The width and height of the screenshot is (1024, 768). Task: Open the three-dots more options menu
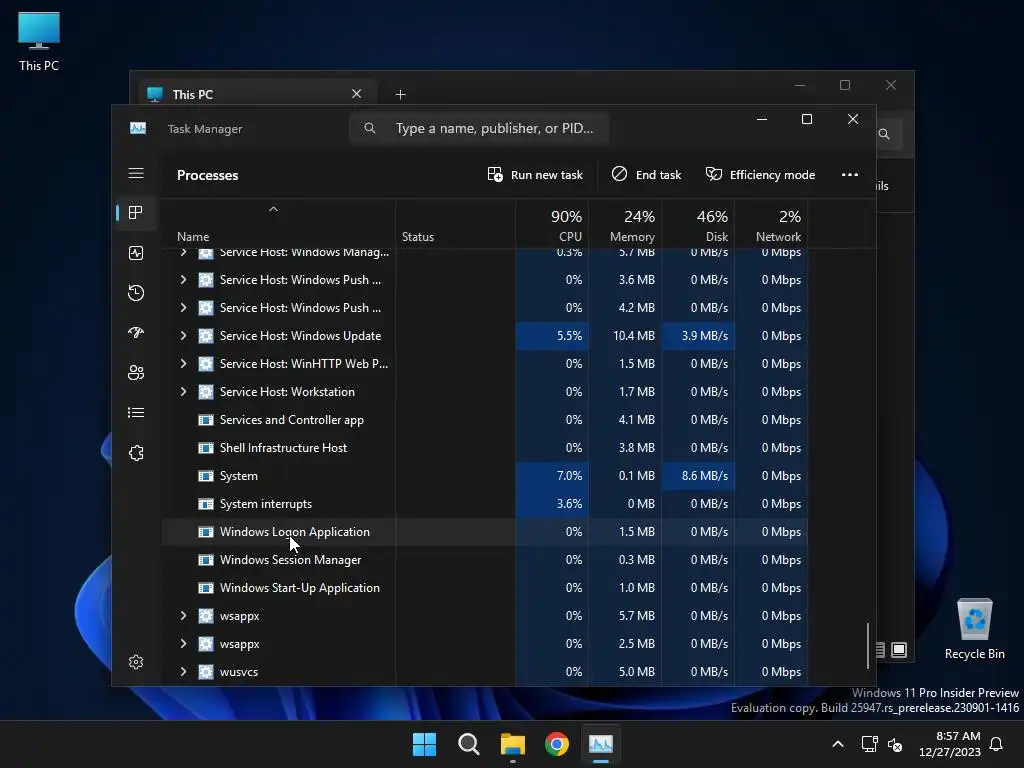coord(850,174)
